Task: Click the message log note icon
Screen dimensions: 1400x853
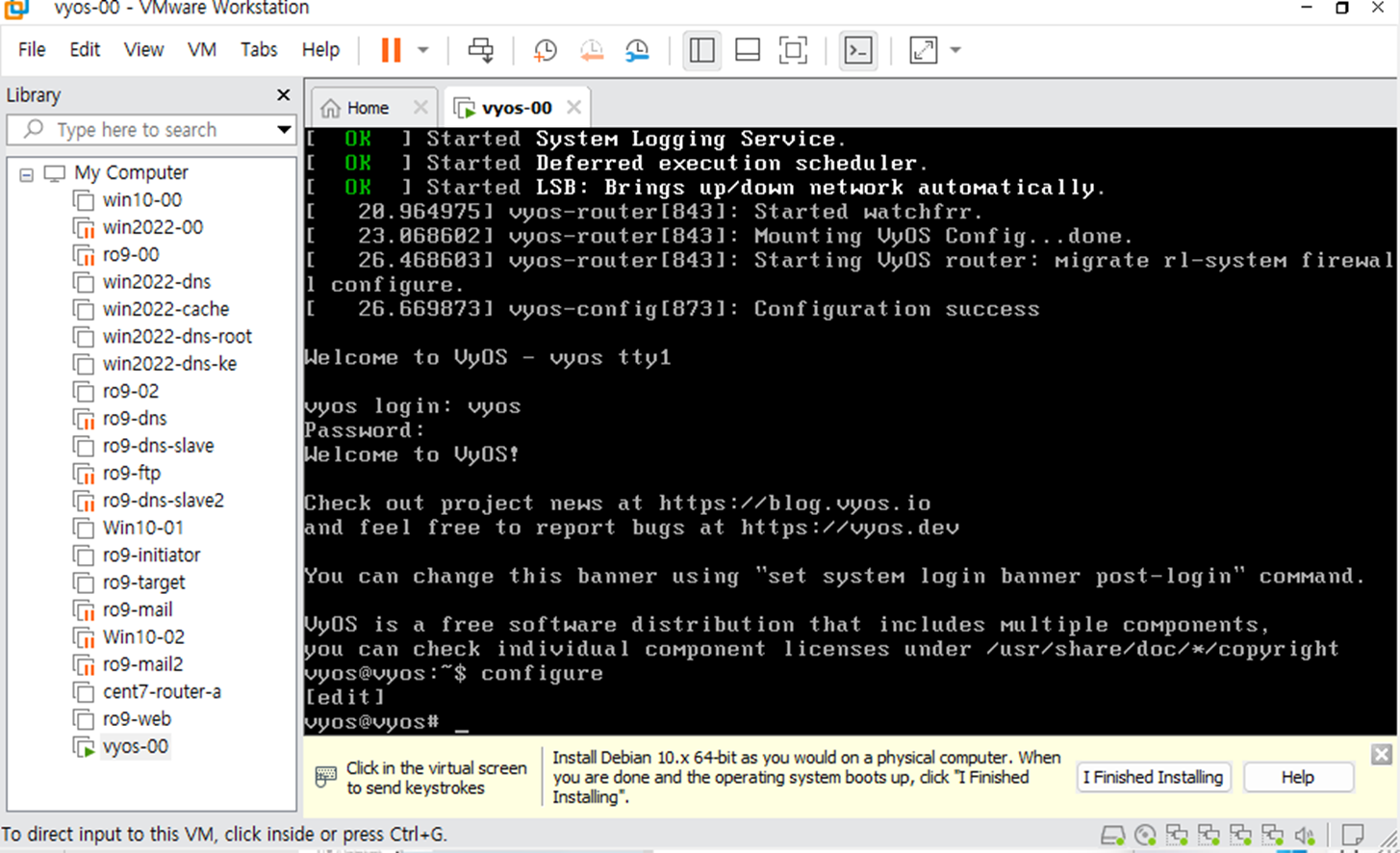Action: coord(1353,835)
